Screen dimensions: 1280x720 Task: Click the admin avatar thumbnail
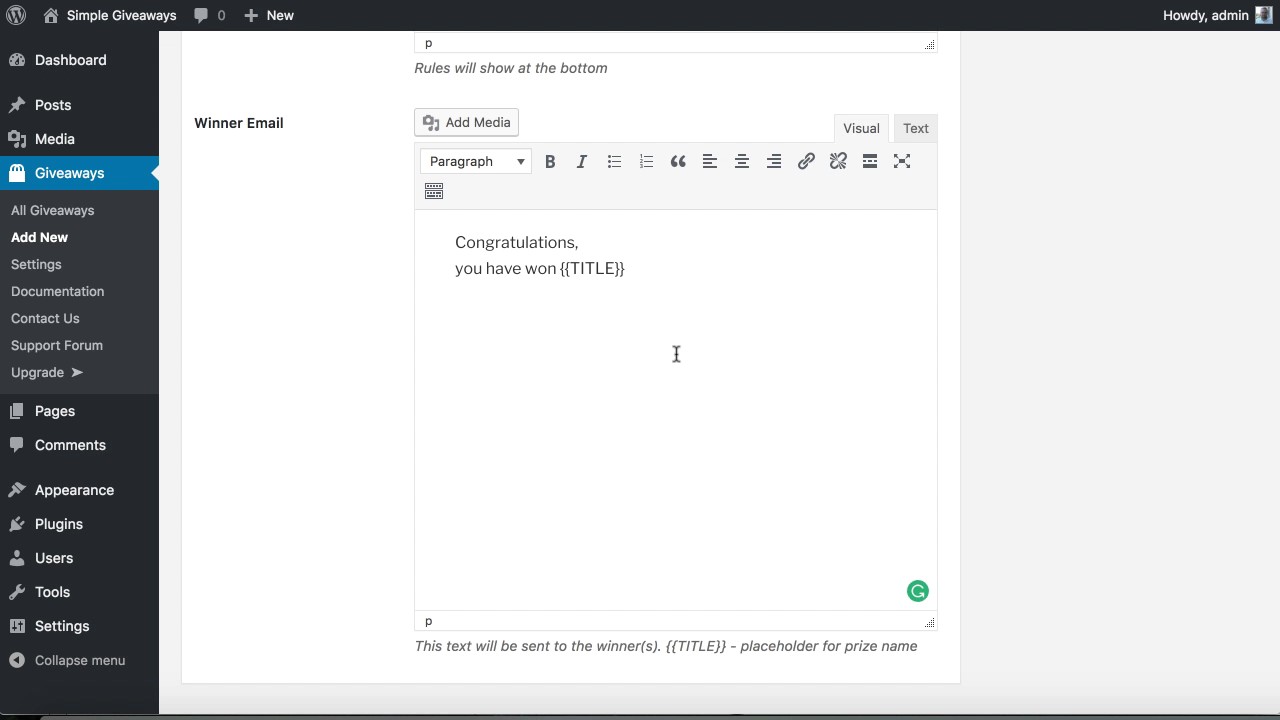[1264, 15]
